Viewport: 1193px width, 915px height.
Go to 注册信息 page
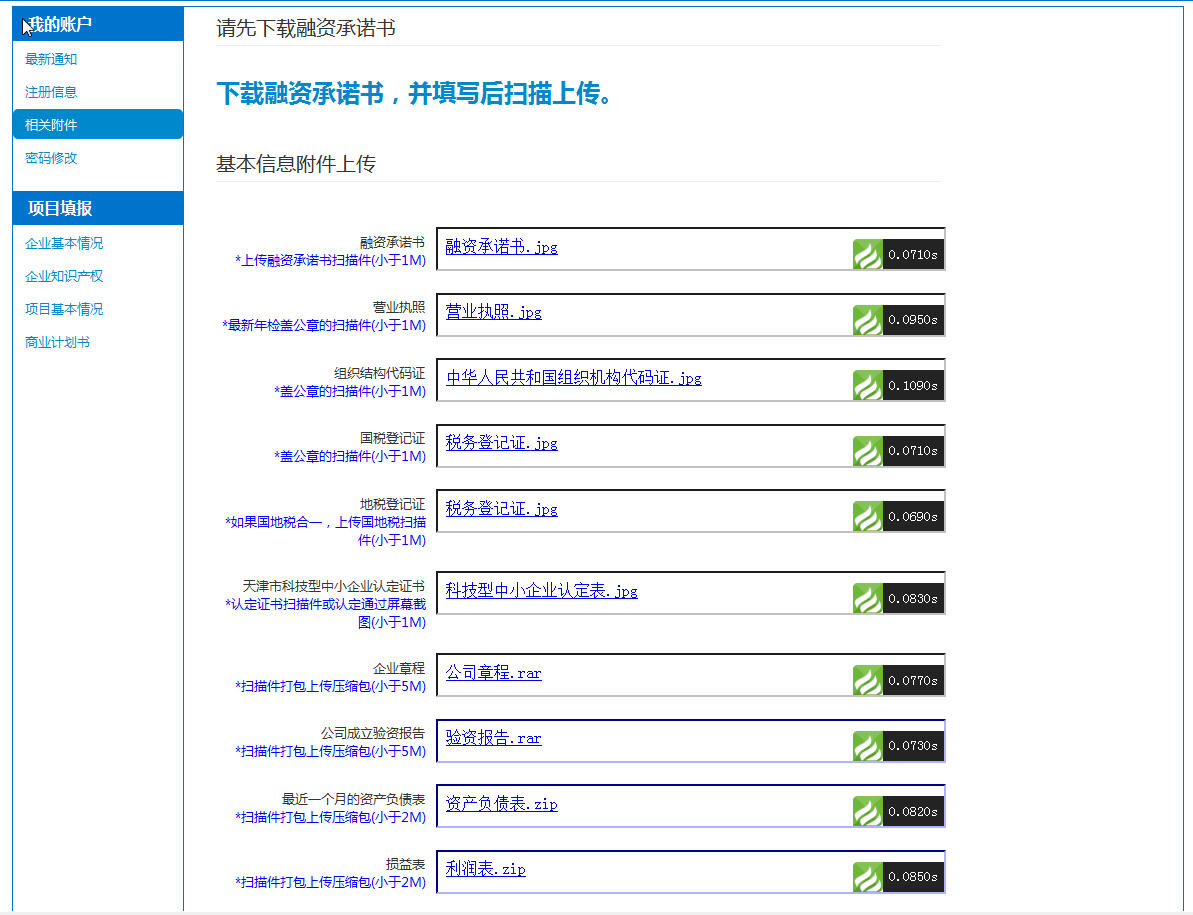click(51, 92)
